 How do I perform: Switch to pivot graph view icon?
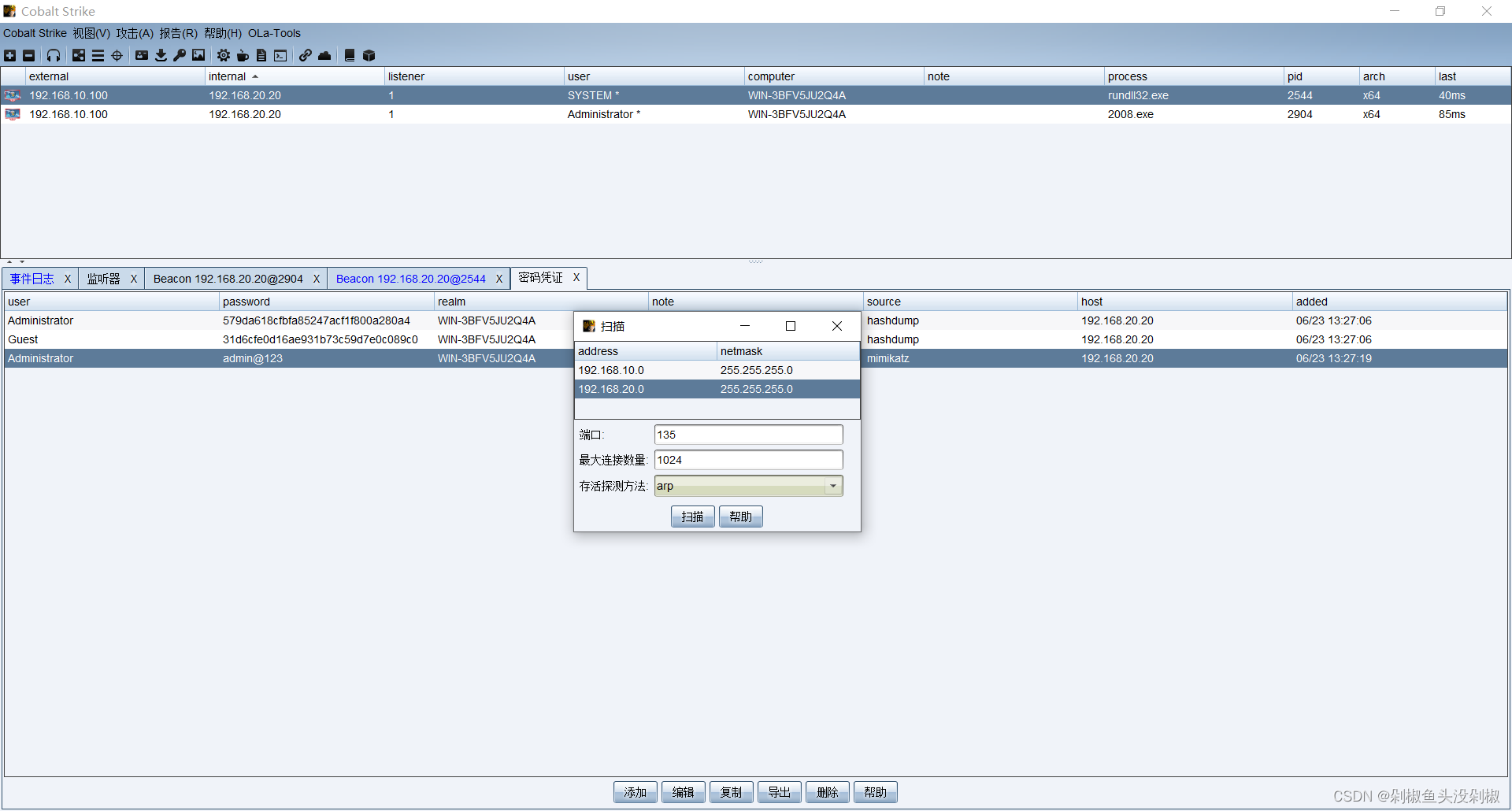pos(79,55)
